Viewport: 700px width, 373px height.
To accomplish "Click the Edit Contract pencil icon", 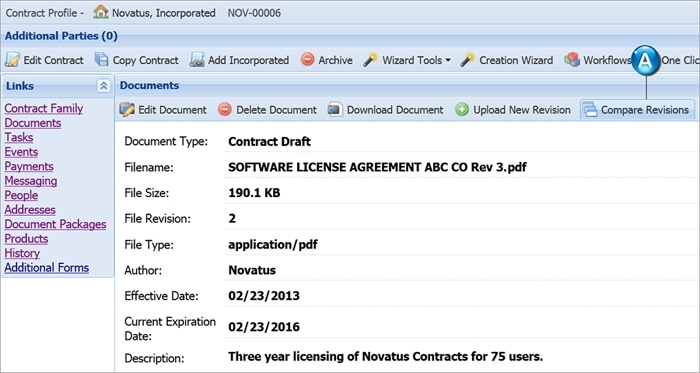I will coord(12,60).
